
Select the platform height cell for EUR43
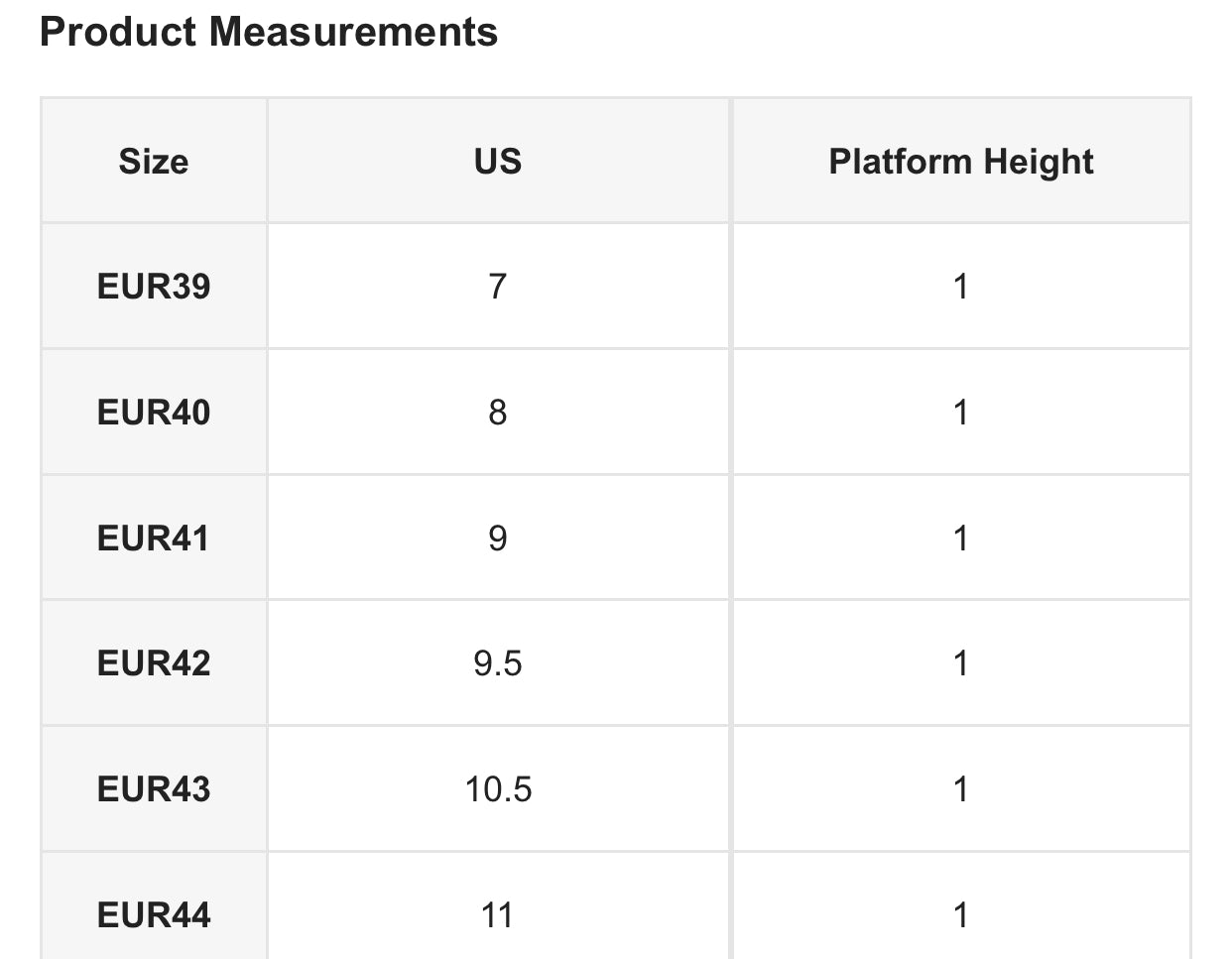click(x=960, y=789)
